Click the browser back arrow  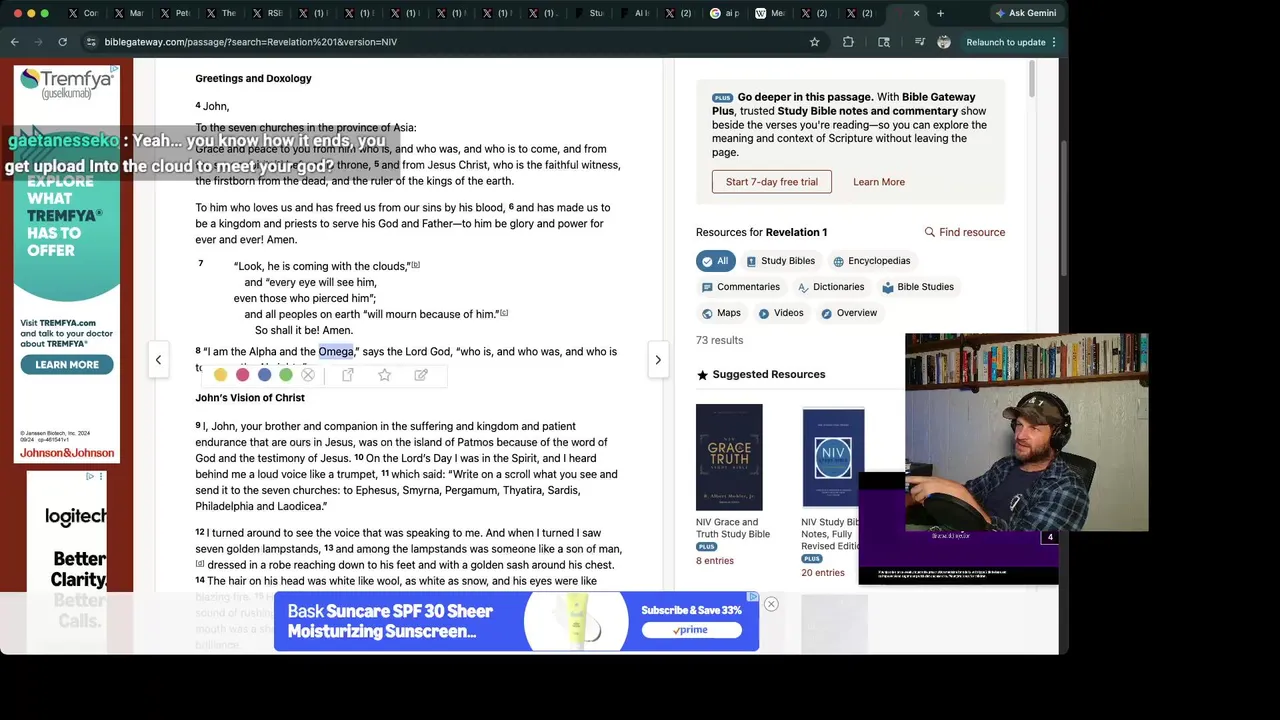[x=15, y=42]
